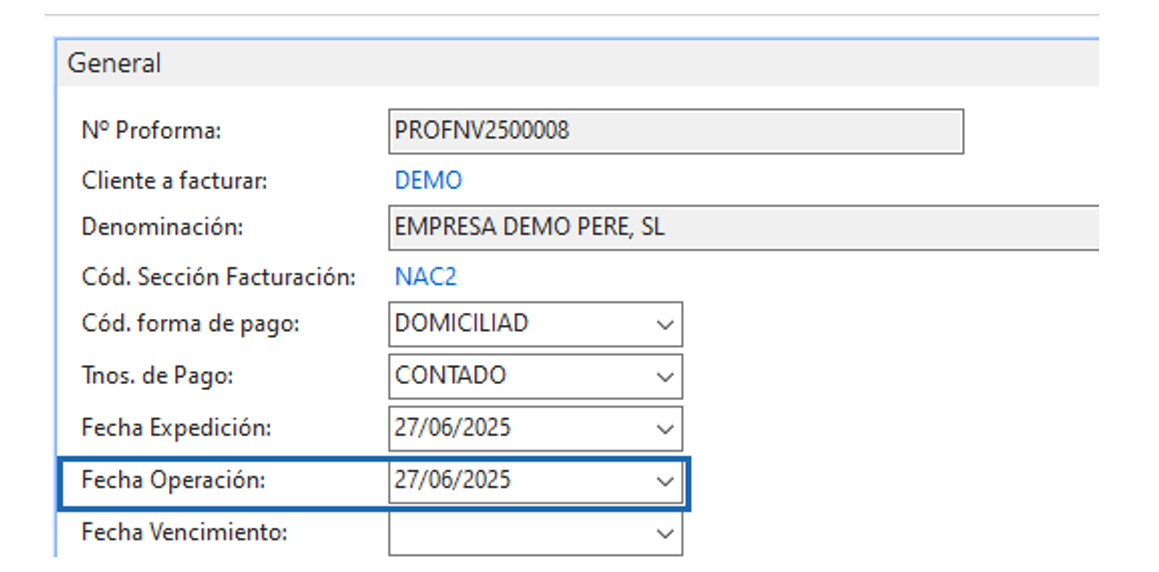The image size is (1159, 572).
Task: Open the Fecha Vencimiento dropdown arrow
Action: pos(664,534)
